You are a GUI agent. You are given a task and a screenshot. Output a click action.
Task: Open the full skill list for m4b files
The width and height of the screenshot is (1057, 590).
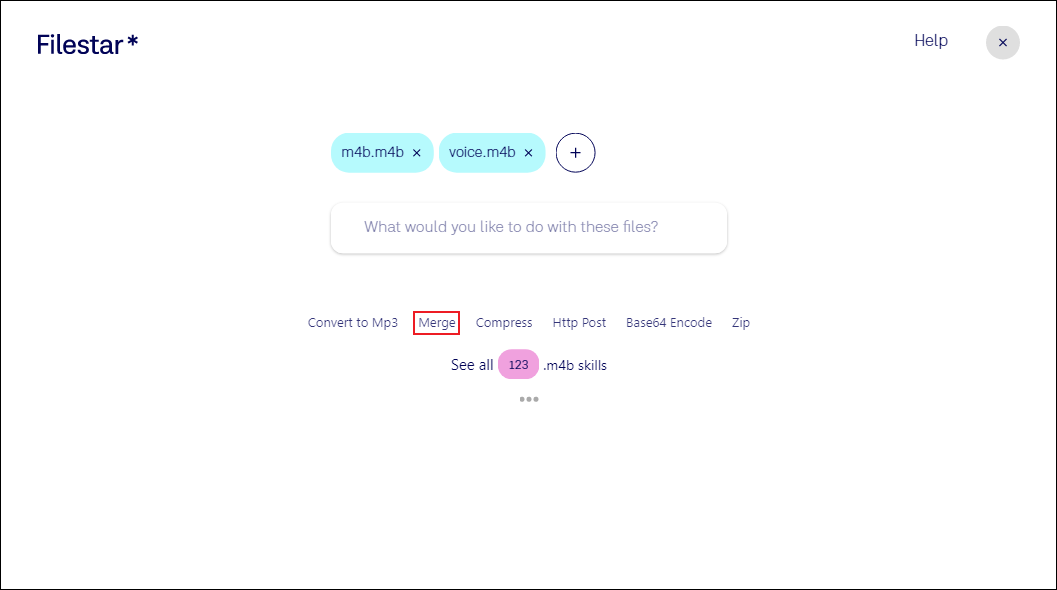[x=575, y=364]
